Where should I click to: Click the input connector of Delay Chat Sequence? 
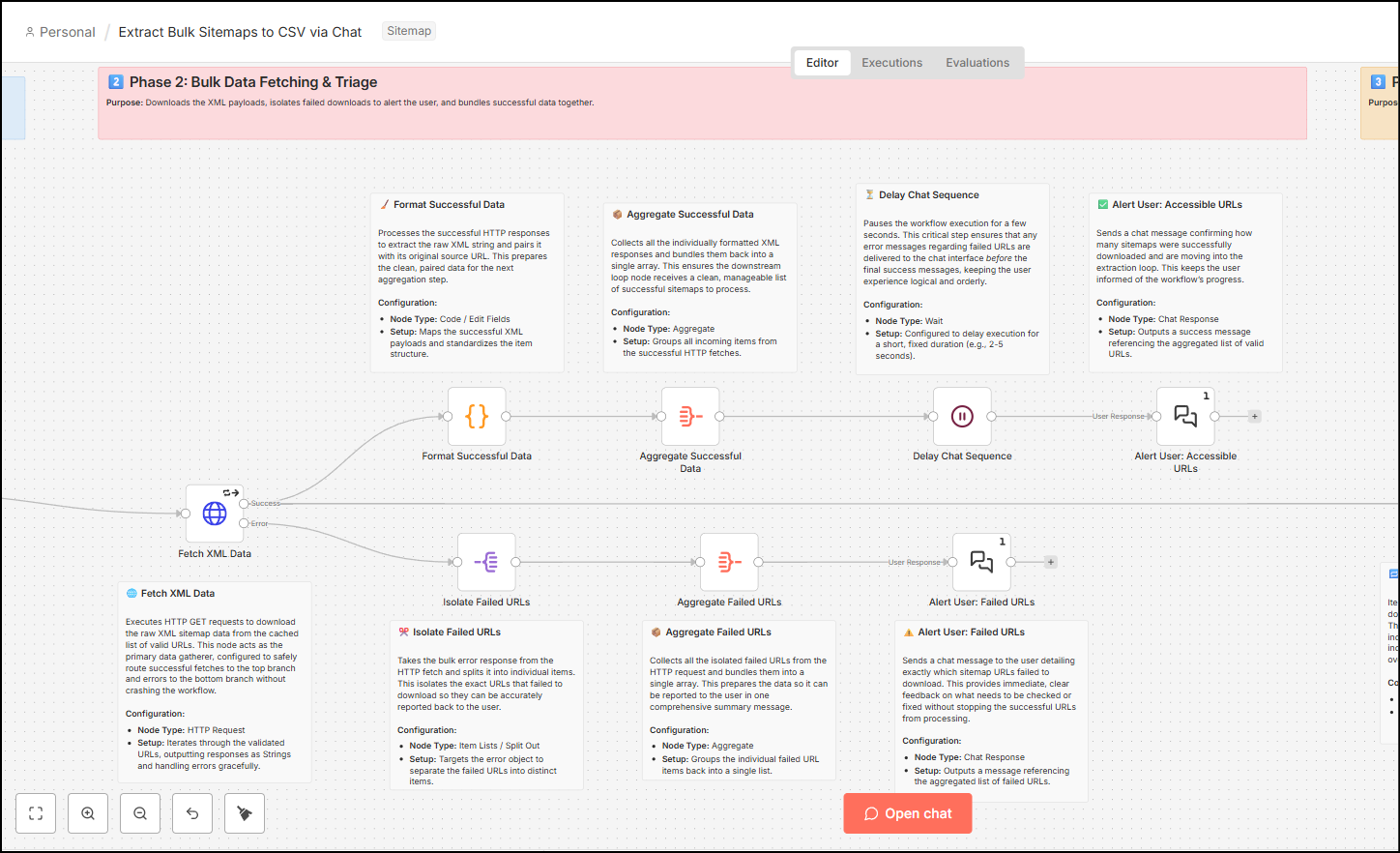click(x=933, y=417)
